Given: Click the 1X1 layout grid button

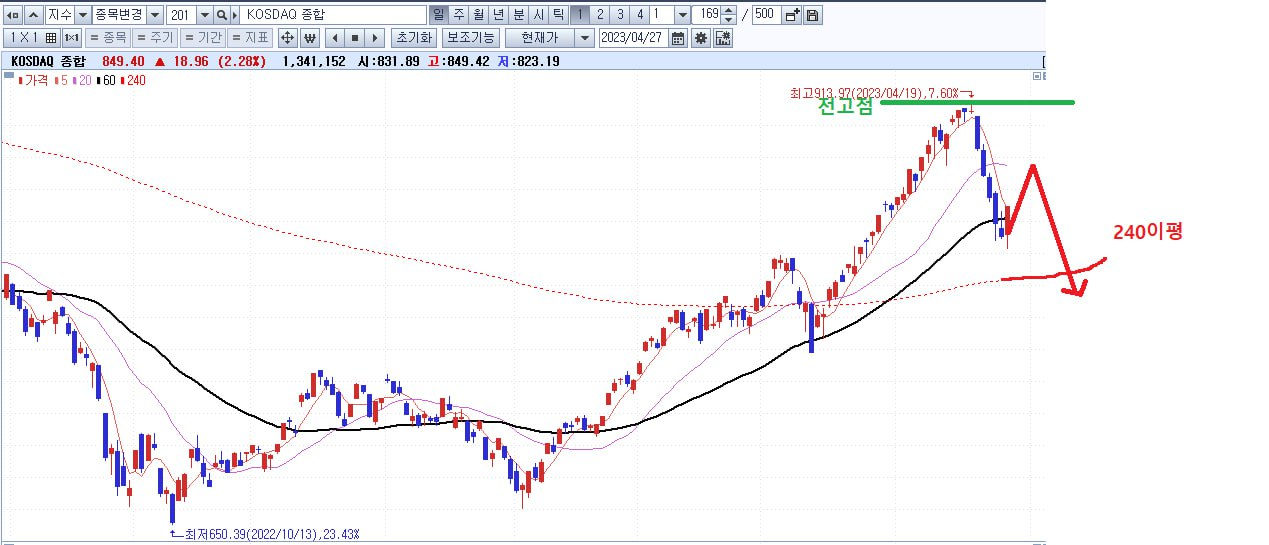Looking at the screenshot, I should point(32,38).
